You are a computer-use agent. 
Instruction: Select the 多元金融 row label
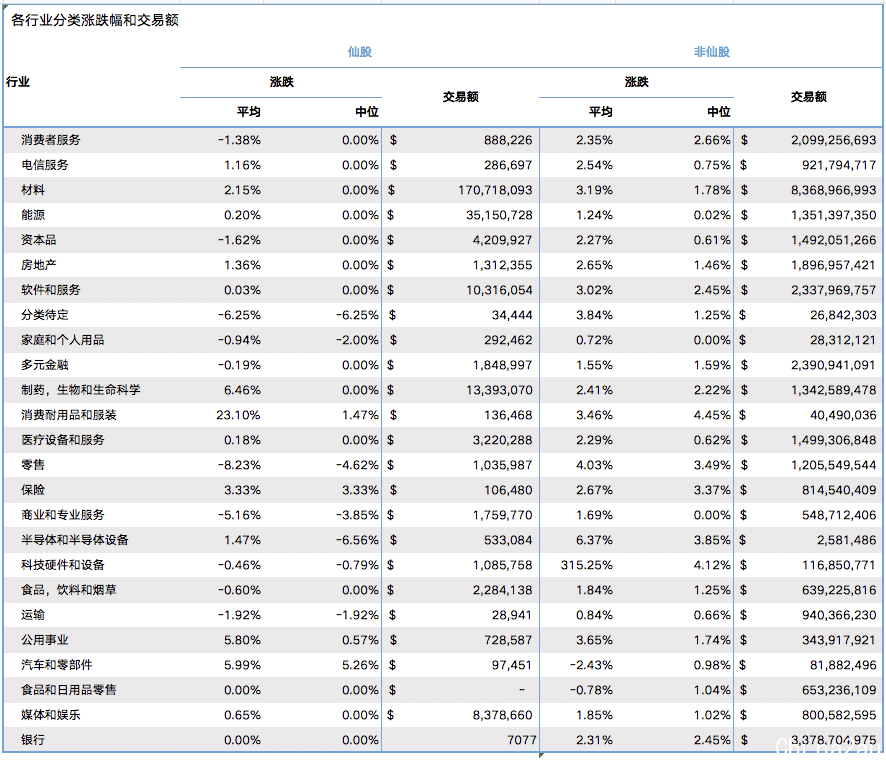pos(45,365)
